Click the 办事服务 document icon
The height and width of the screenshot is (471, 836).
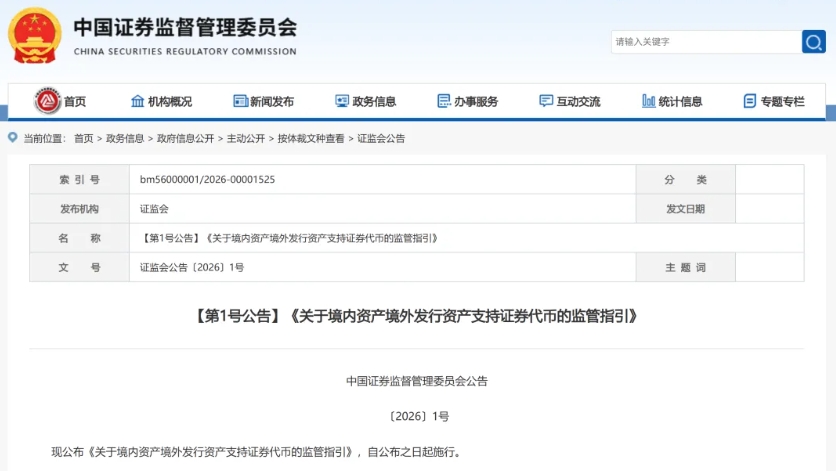444,101
